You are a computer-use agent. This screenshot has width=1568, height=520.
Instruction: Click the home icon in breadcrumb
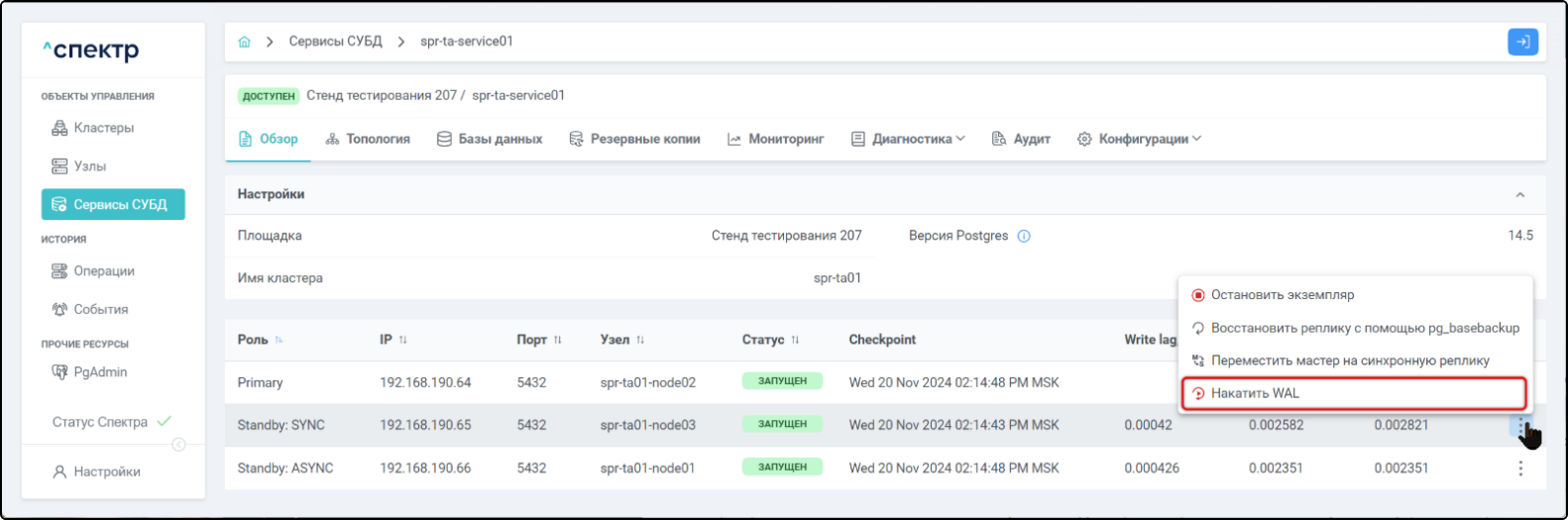(x=244, y=42)
